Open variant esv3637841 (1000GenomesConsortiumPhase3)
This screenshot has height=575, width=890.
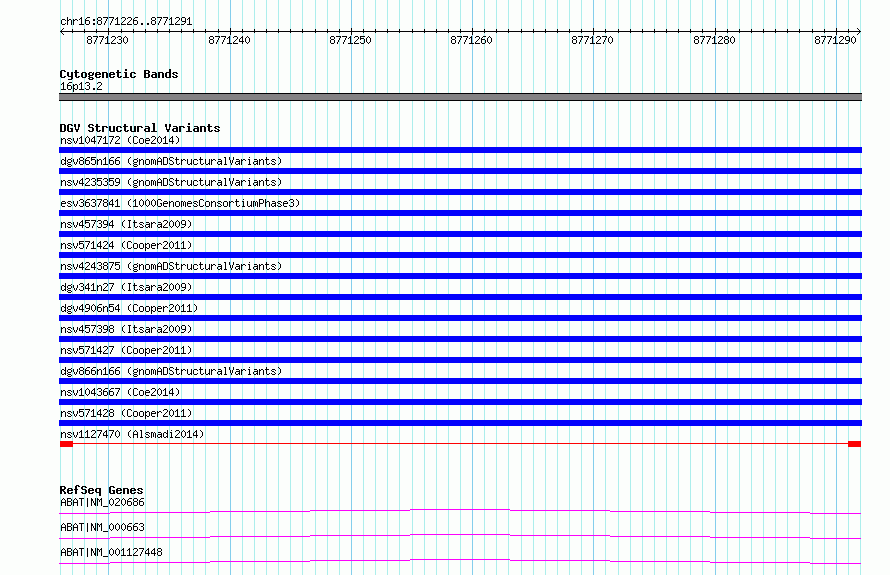180,203
